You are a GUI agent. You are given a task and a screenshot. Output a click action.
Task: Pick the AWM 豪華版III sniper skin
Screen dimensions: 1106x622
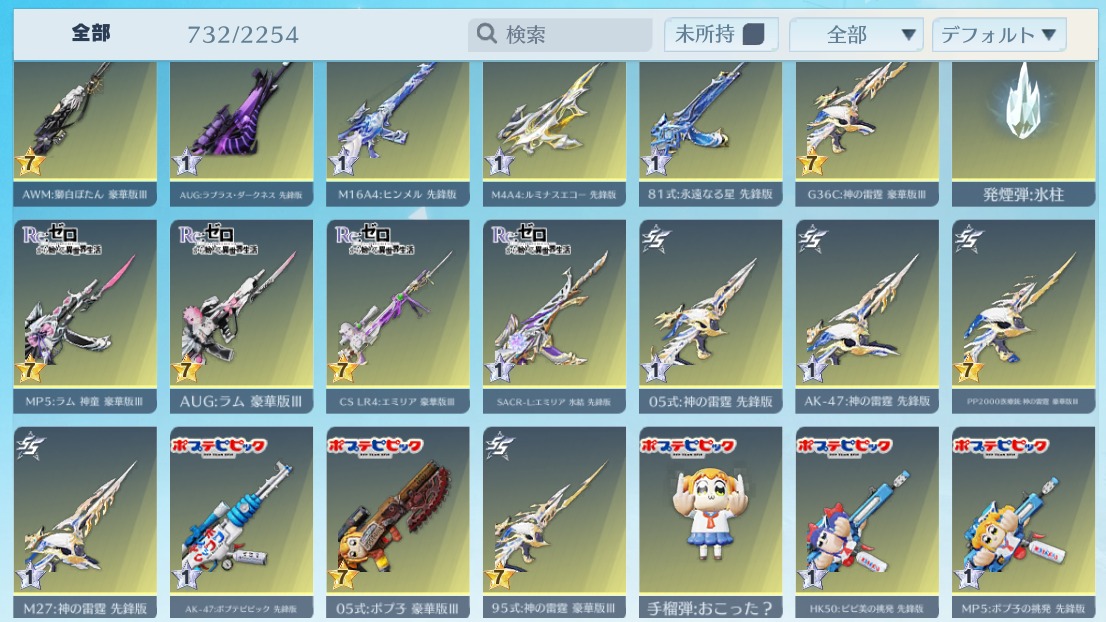(85, 134)
